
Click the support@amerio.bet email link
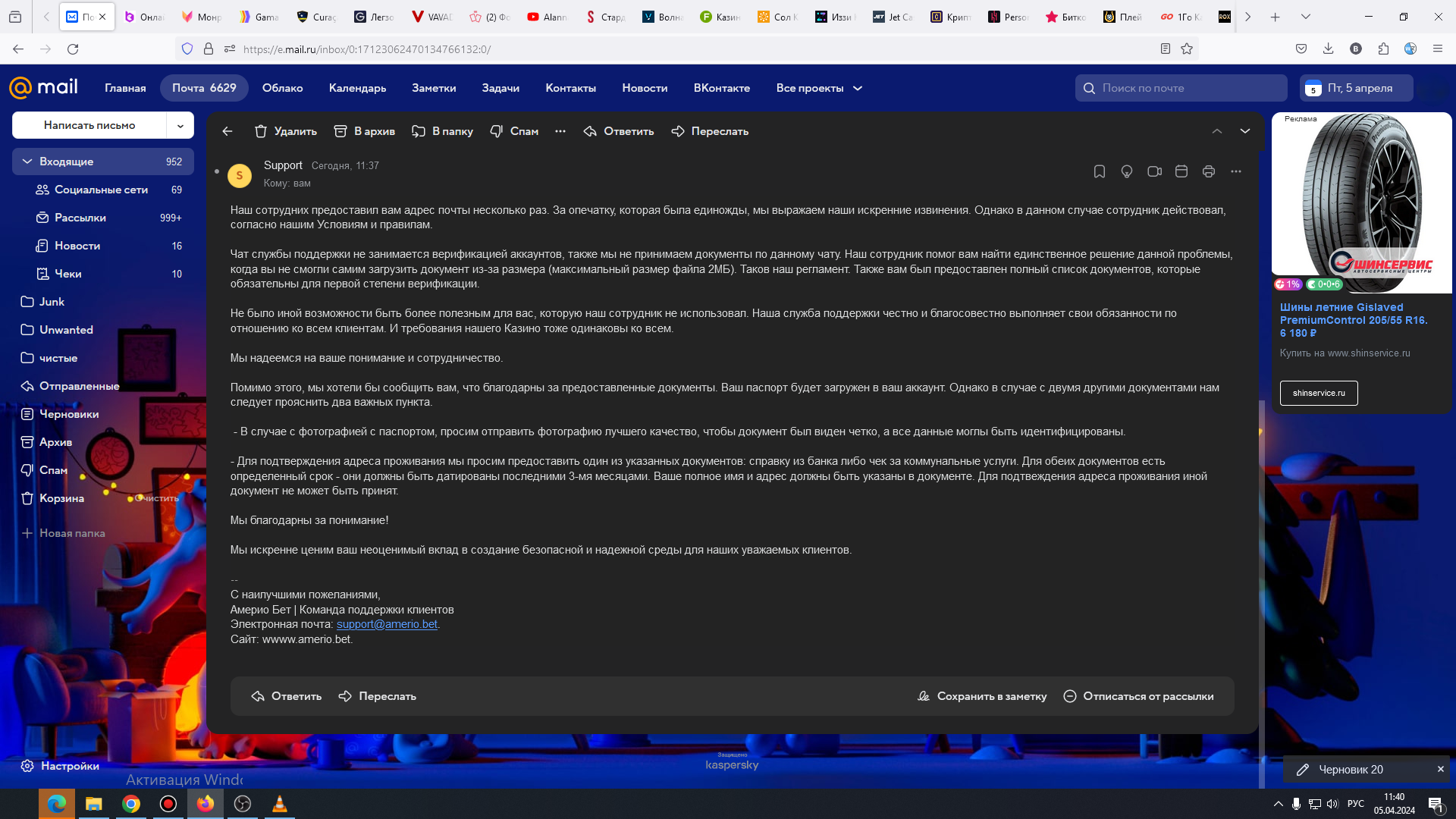click(387, 624)
